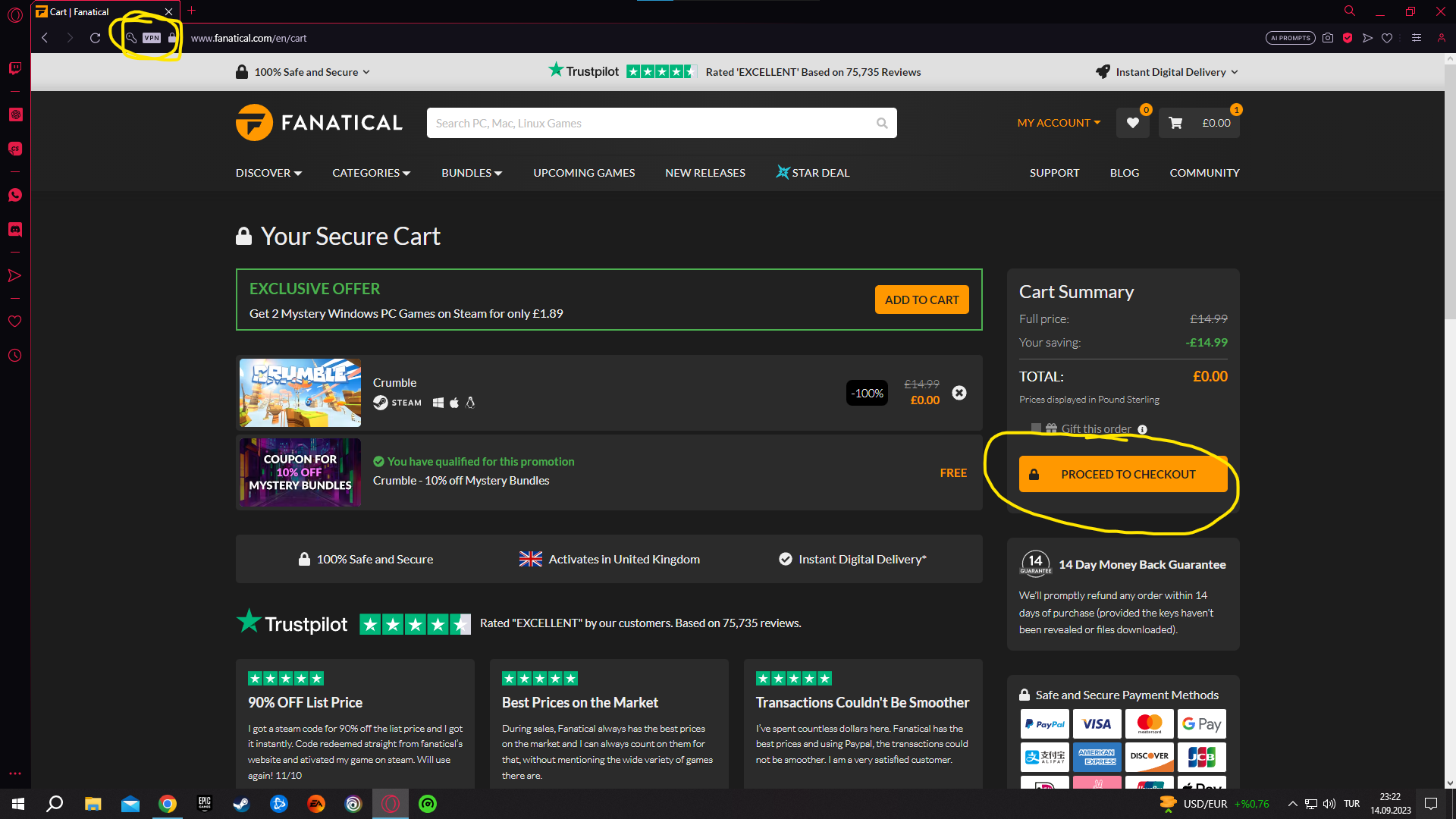
Task: Open the Categories dropdown
Action: pos(371,173)
